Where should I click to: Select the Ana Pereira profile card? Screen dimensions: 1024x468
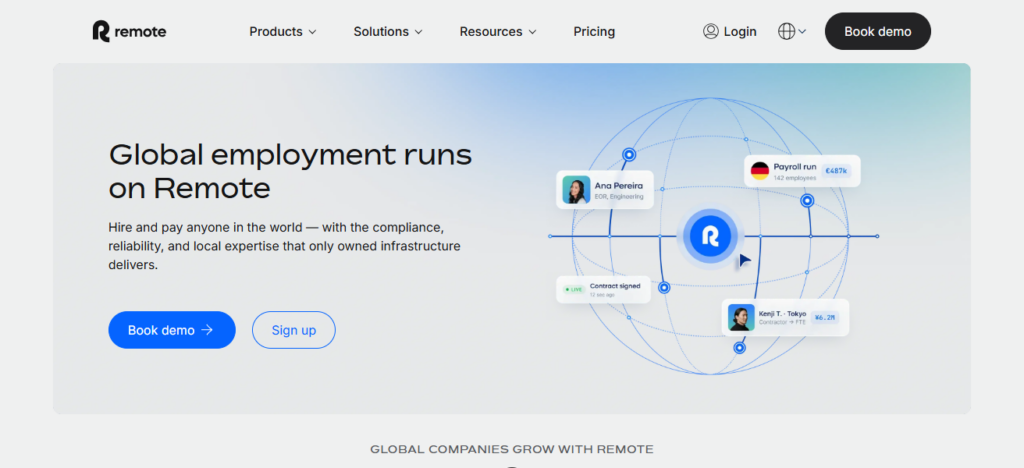tap(605, 190)
